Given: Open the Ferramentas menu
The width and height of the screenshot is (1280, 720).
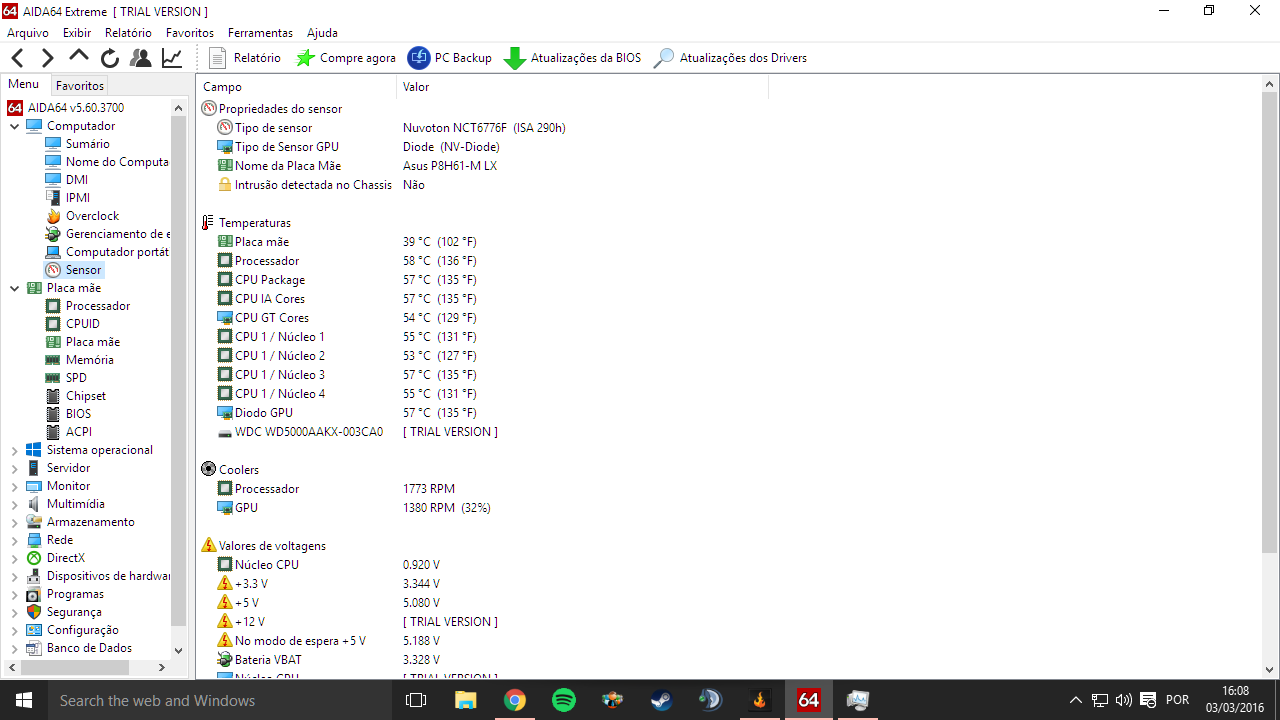Looking at the screenshot, I should (260, 33).
